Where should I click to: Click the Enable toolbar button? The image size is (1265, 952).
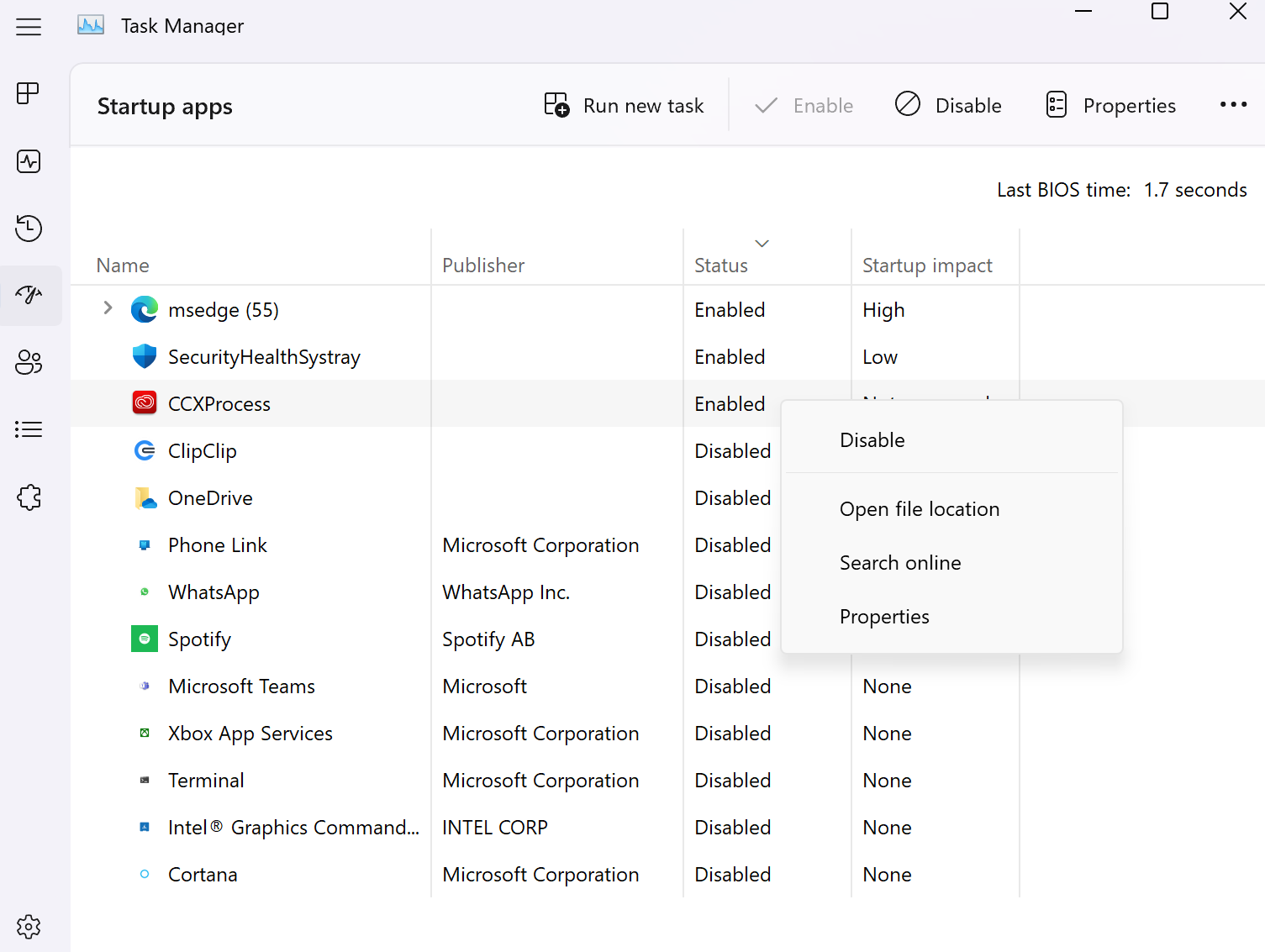point(804,106)
